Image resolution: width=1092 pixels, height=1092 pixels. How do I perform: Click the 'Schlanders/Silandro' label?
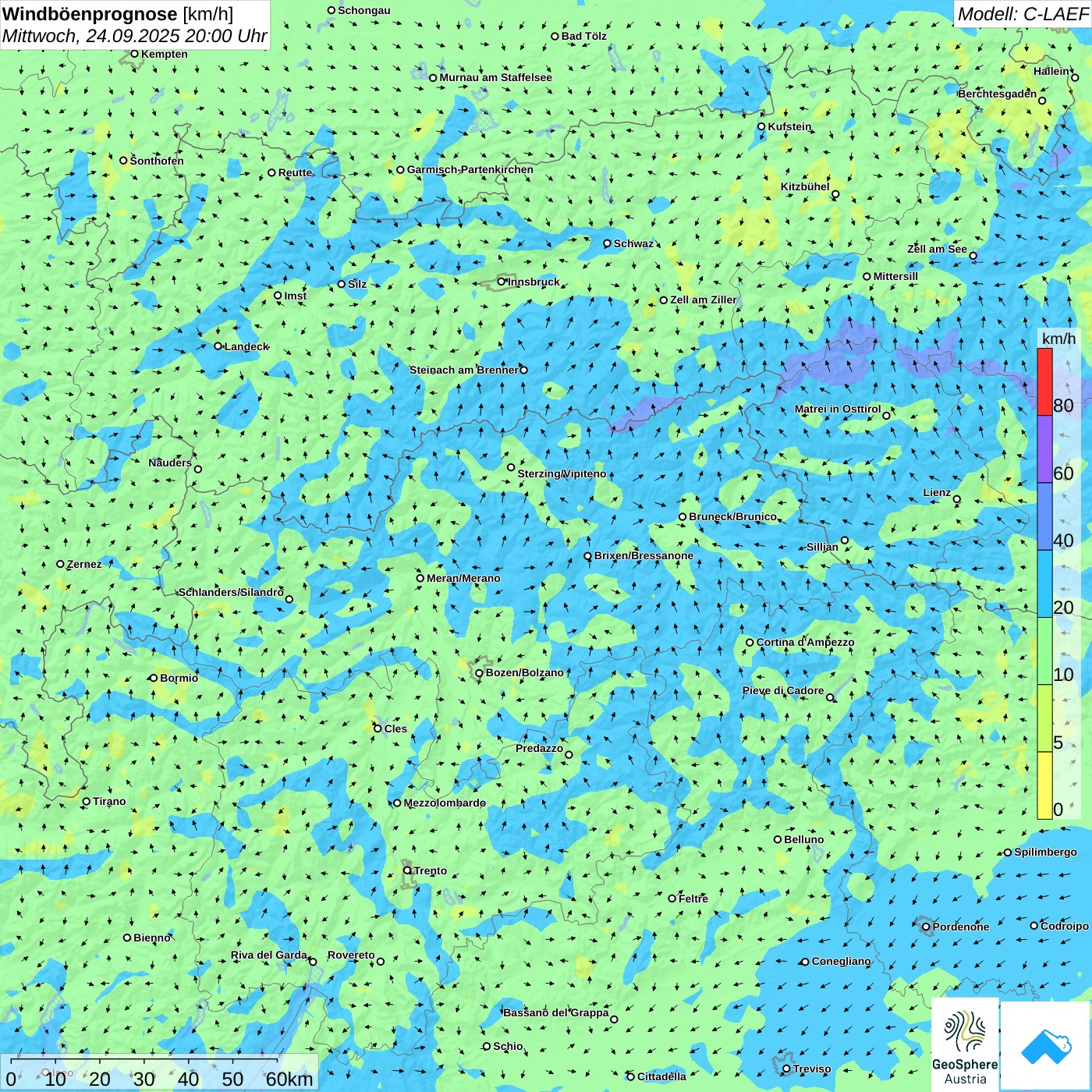point(231,592)
